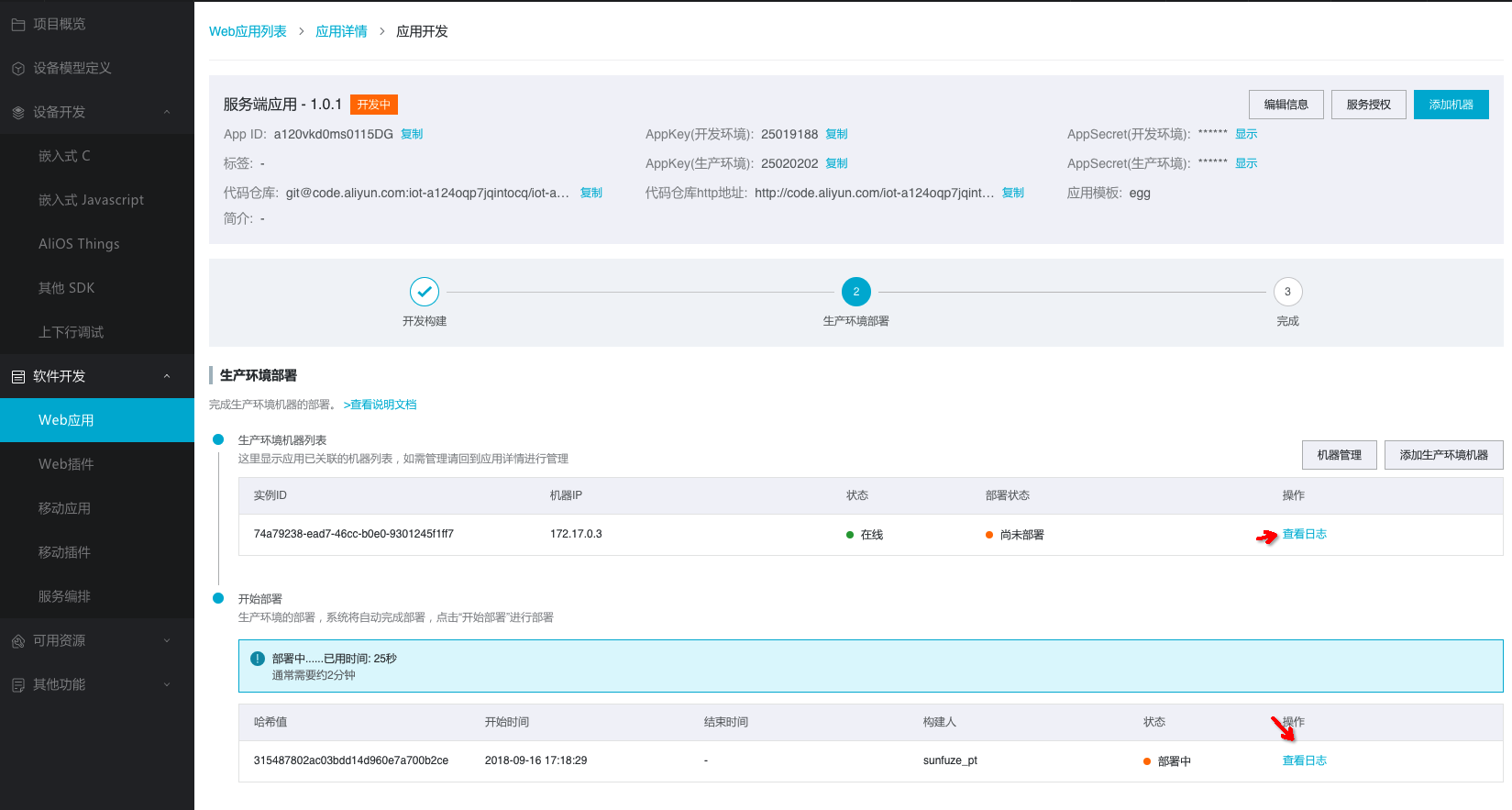Viewport: 1512px width, 810px height.
Task: Collapse the 软件开发 menu chevron
Action: click(167, 376)
